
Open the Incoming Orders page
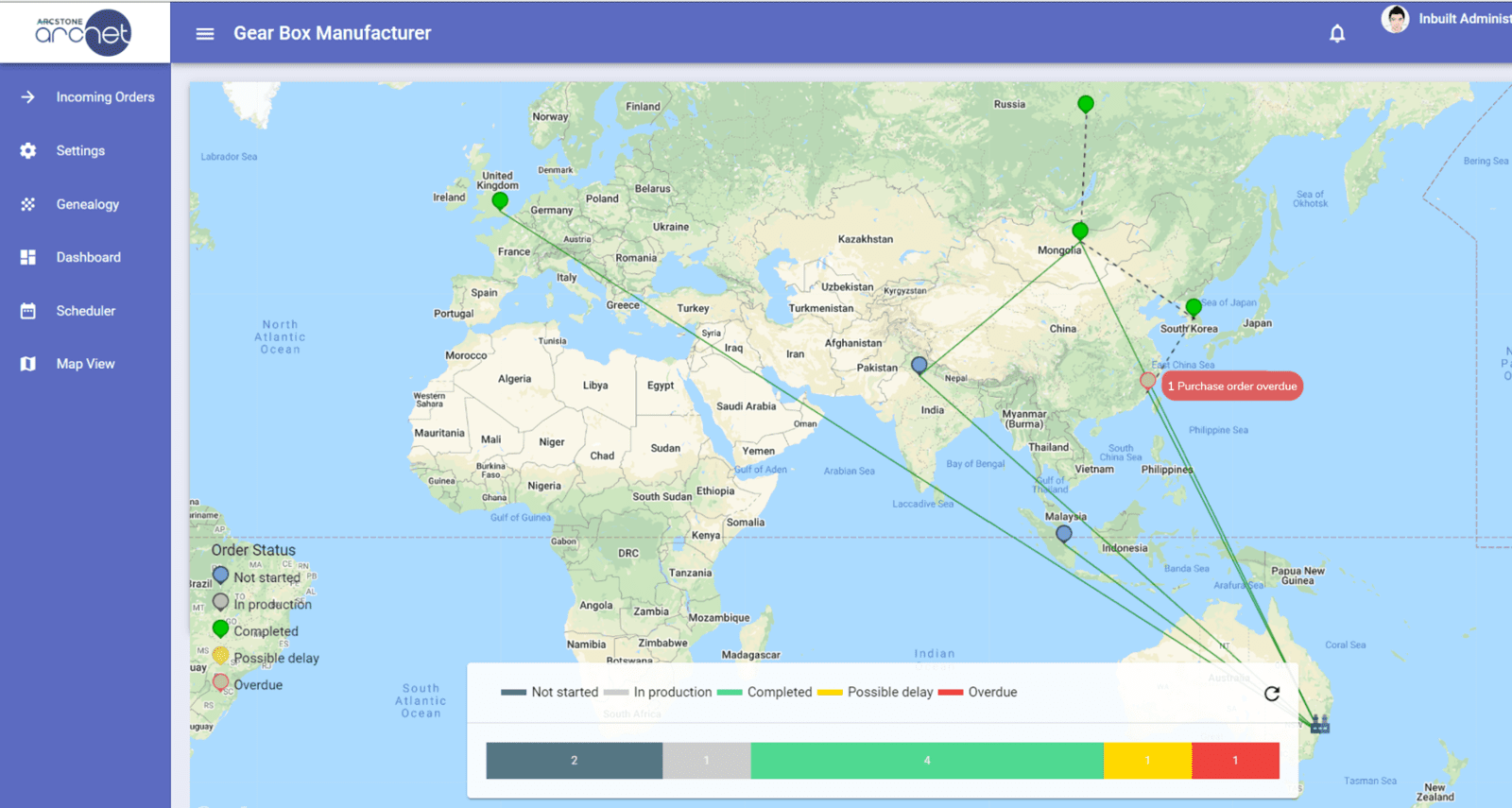(x=105, y=97)
